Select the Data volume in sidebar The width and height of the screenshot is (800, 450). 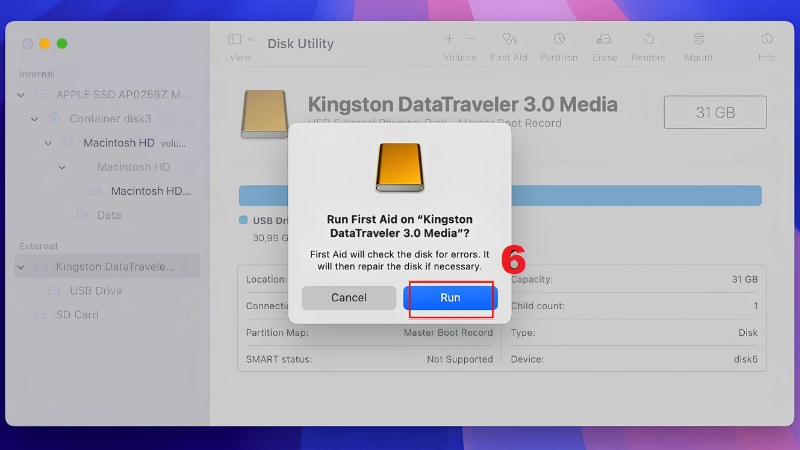point(109,215)
